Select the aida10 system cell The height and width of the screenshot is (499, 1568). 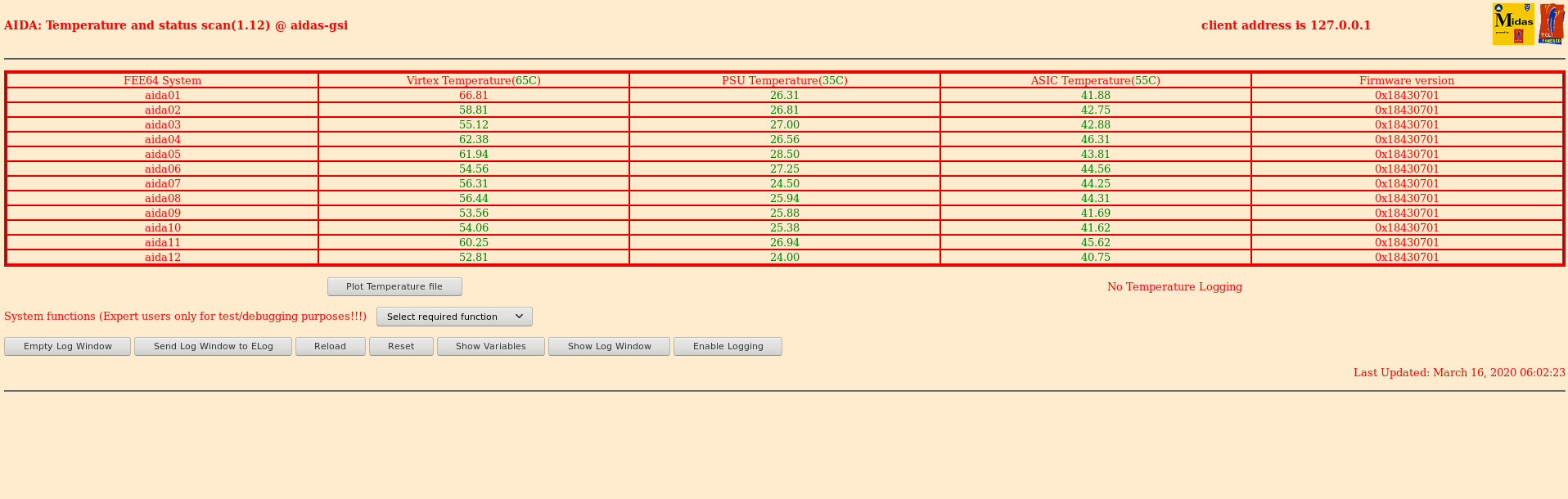(x=163, y=228)
